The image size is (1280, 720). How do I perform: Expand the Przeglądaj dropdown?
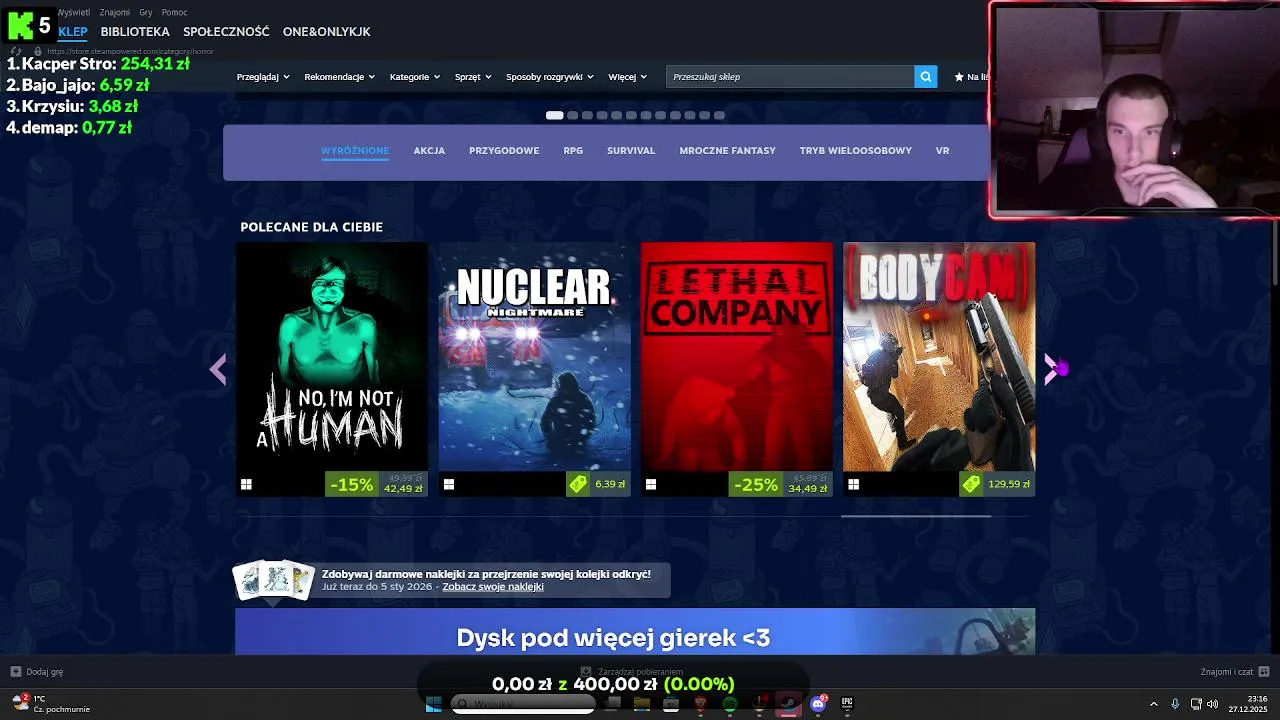click(263, 77)
